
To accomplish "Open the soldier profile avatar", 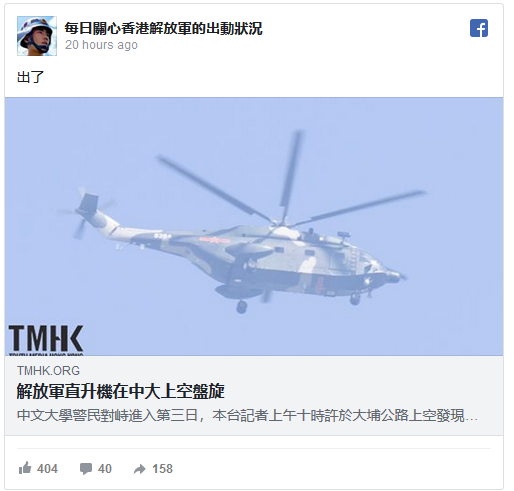I will (37, 36).
